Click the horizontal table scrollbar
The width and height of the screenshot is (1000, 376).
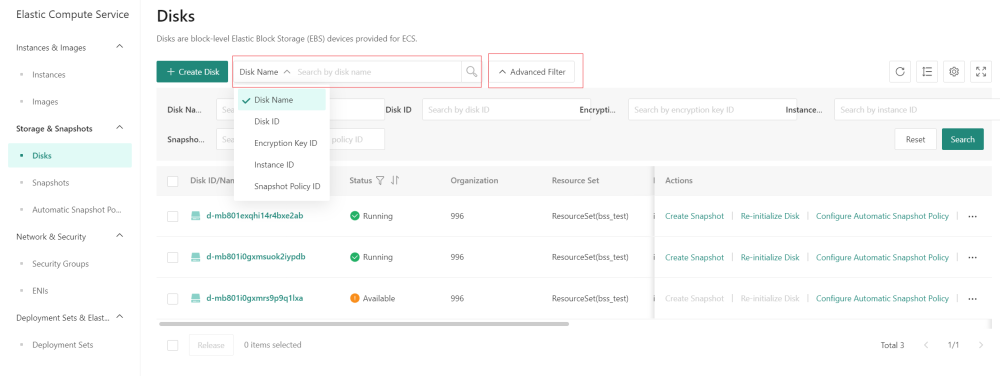[364, 324]
